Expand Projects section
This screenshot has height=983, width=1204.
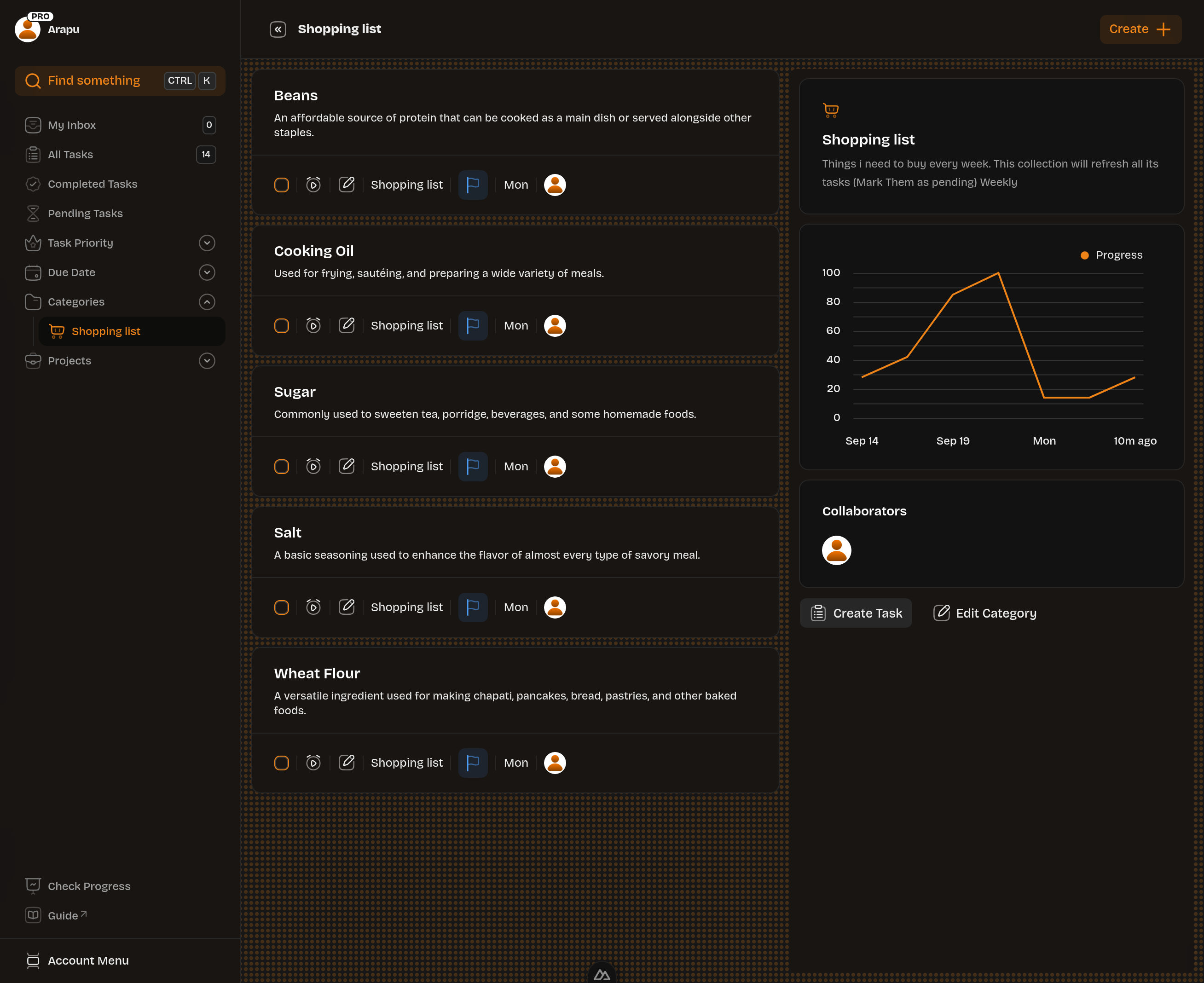(207, 361)
